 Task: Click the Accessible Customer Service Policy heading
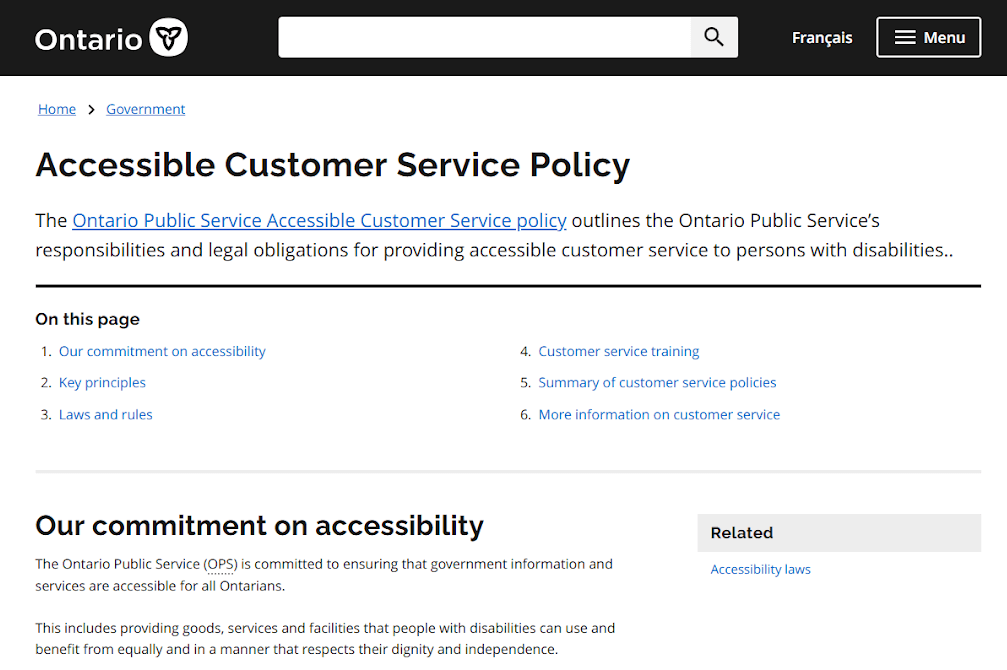(x=332, y=164)
